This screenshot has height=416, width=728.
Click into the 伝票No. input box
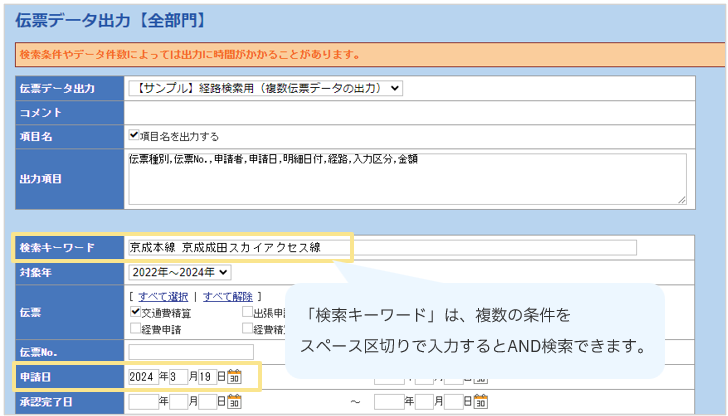pyautogui.click(x=191, y=351)
